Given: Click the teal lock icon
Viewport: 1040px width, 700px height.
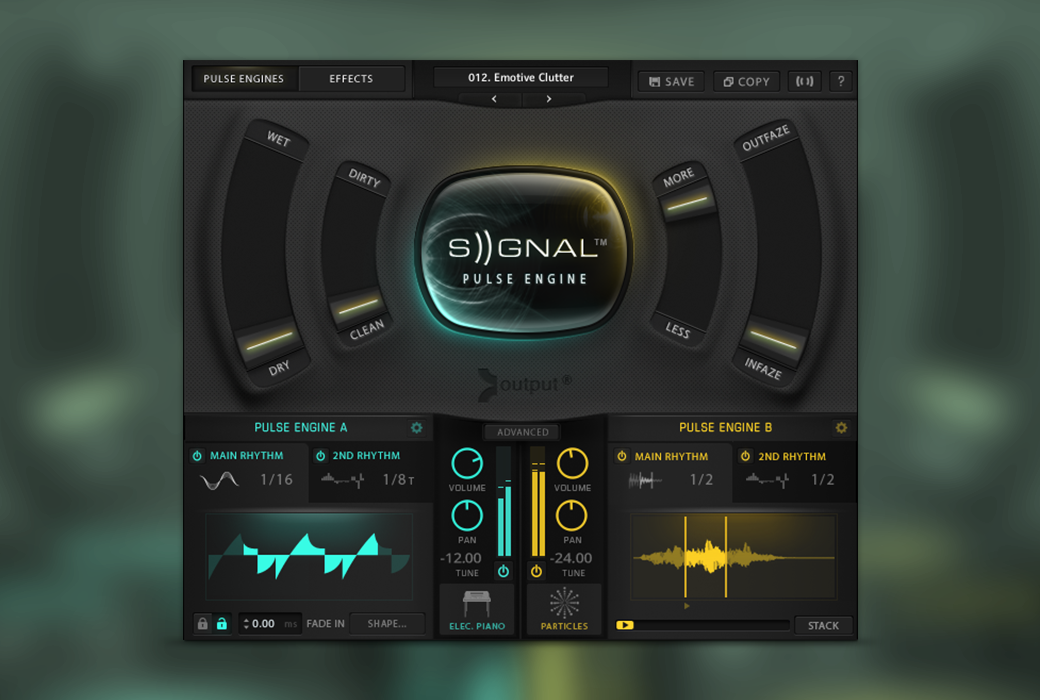Looking at the screenshot, I should 222,624.
